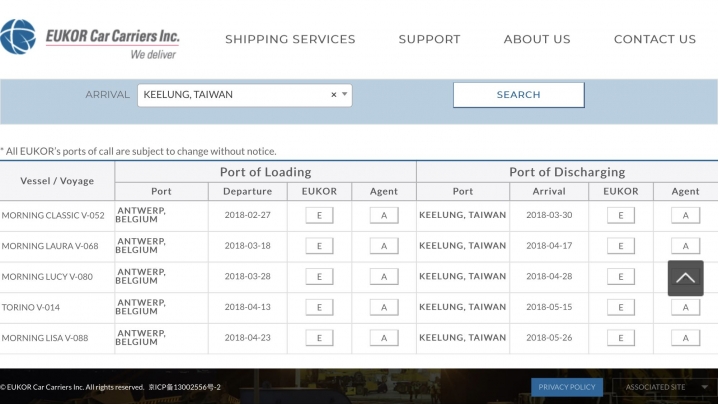This screenshot has width=720, height=404.
Task: Click discharging Agent A button for Morning Laura V-068
Action: click(686, 246)
